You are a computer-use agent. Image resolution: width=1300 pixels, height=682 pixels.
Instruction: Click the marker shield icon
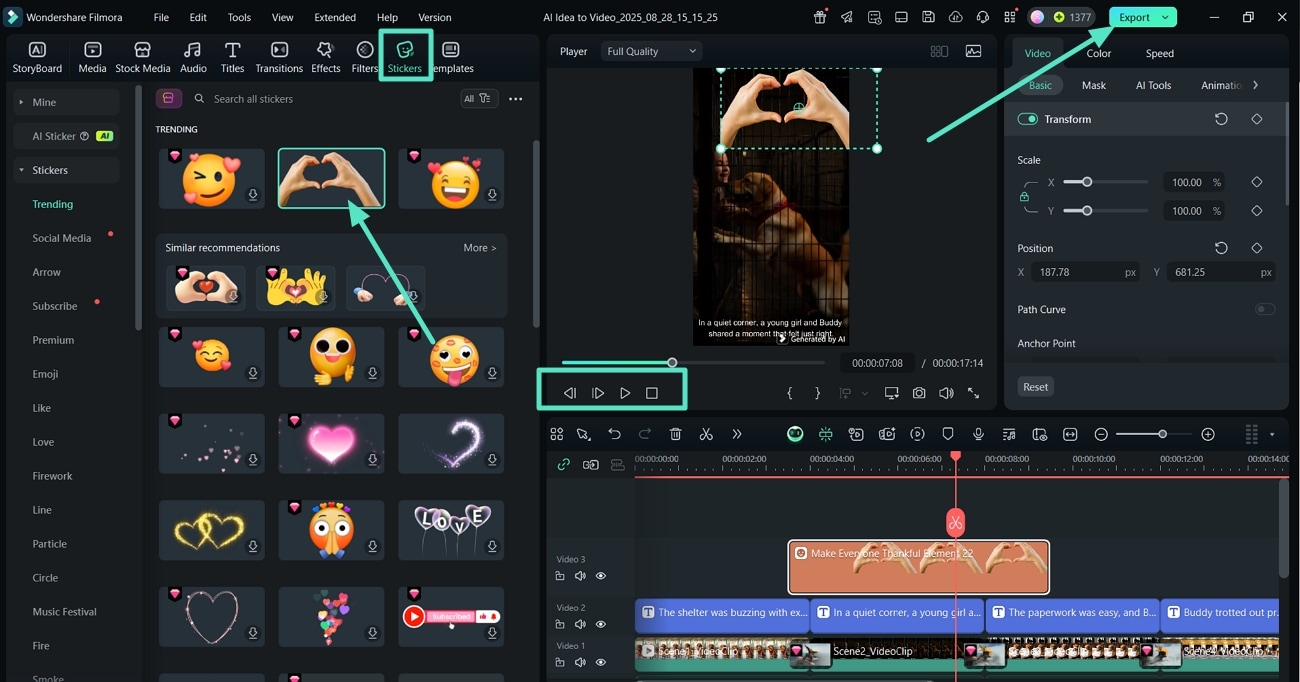tap(948, 434)
